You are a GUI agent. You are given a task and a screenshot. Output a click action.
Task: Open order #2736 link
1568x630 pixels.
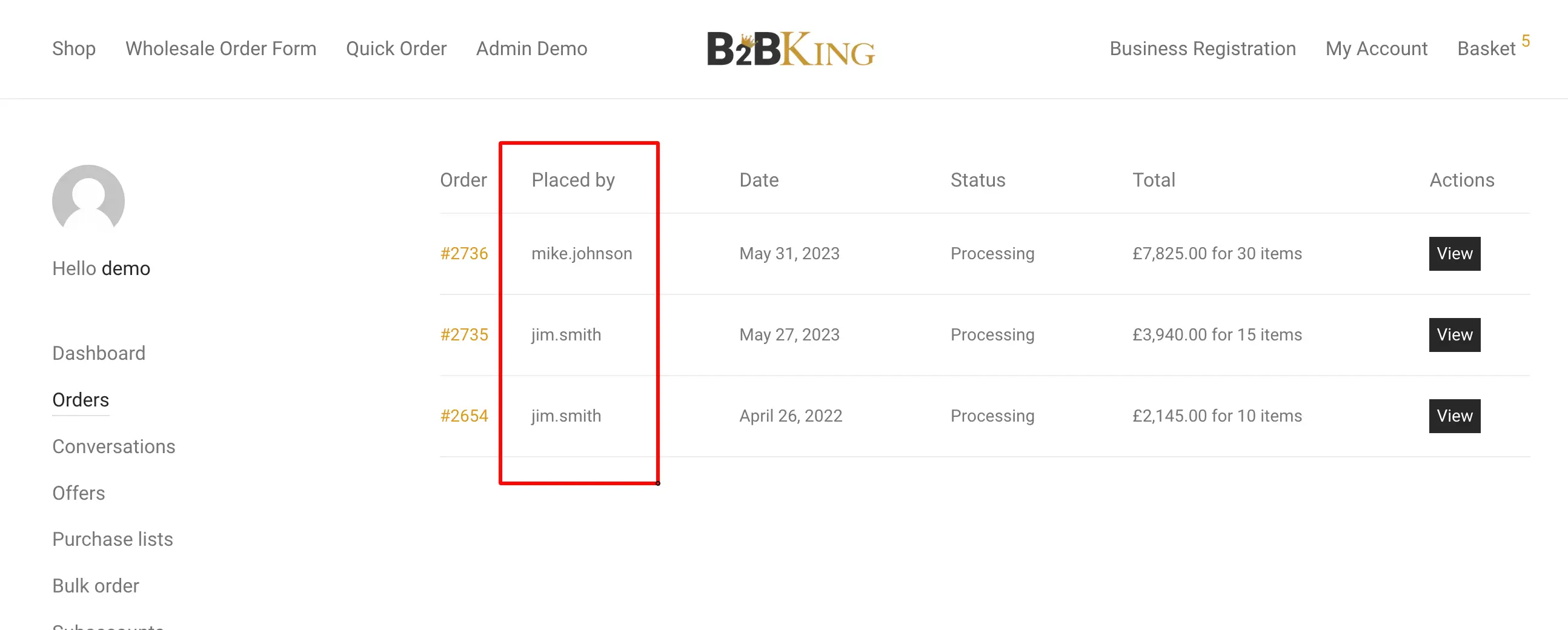[464, 253]
